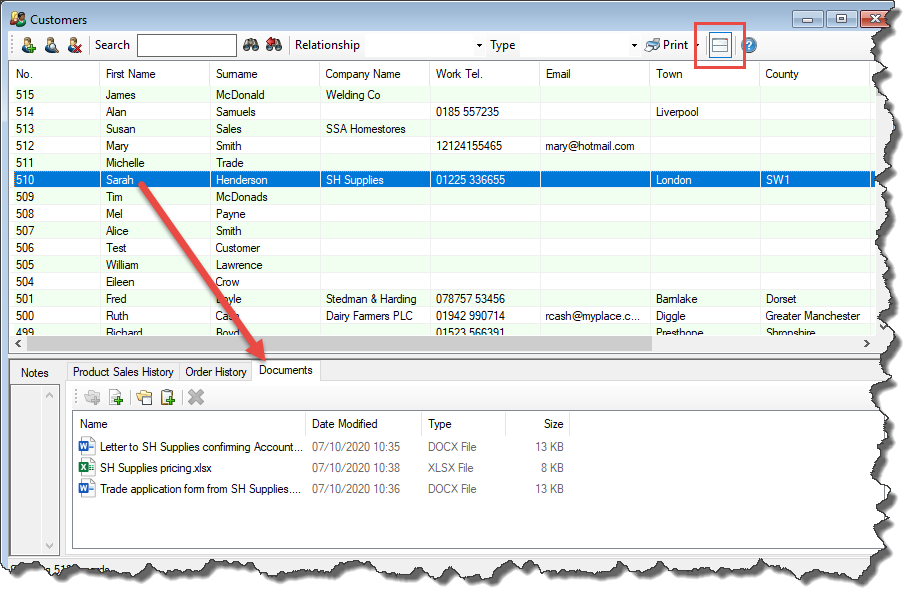Click the add new customer icon
917x603 pixels.
(x=28, y=45)
